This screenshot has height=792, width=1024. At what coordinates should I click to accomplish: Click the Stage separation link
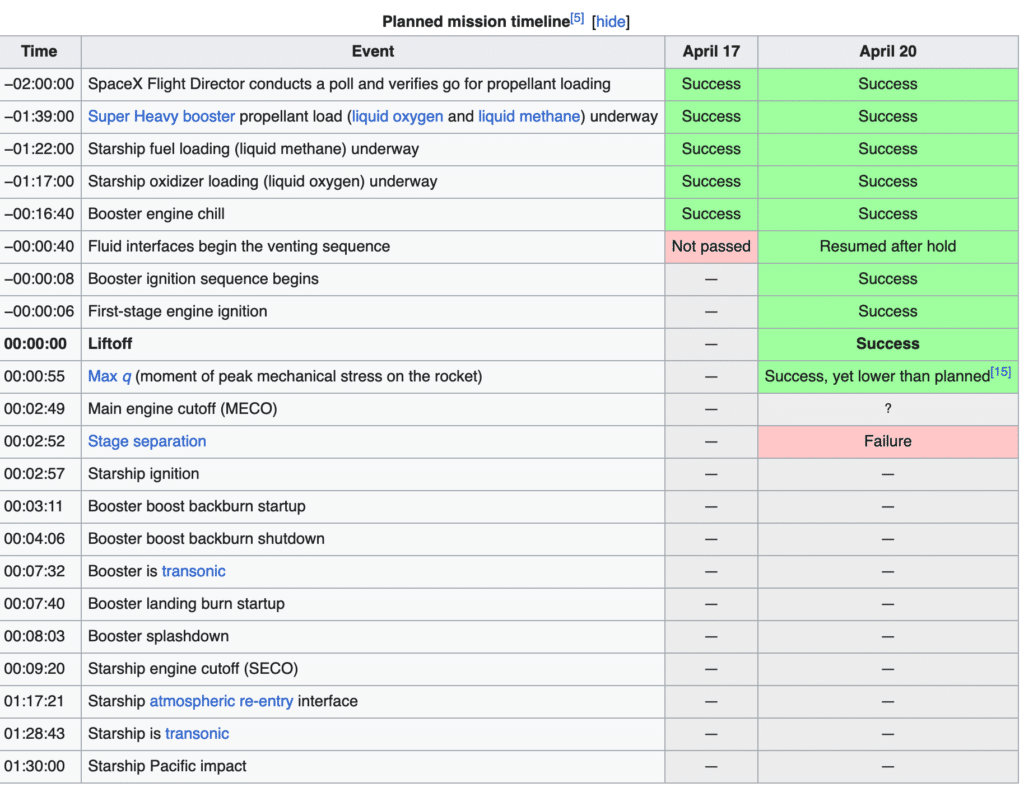(x=147, y=441)
